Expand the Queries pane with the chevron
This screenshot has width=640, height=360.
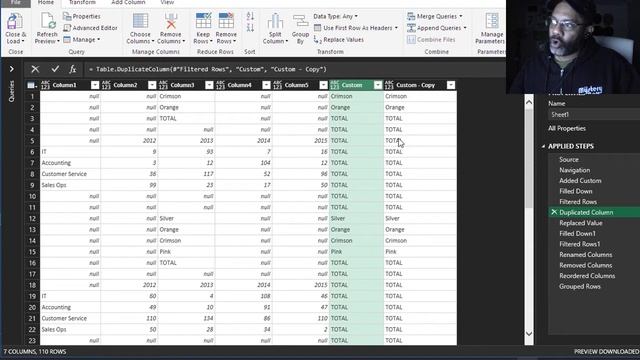click(x=11, y=69)
